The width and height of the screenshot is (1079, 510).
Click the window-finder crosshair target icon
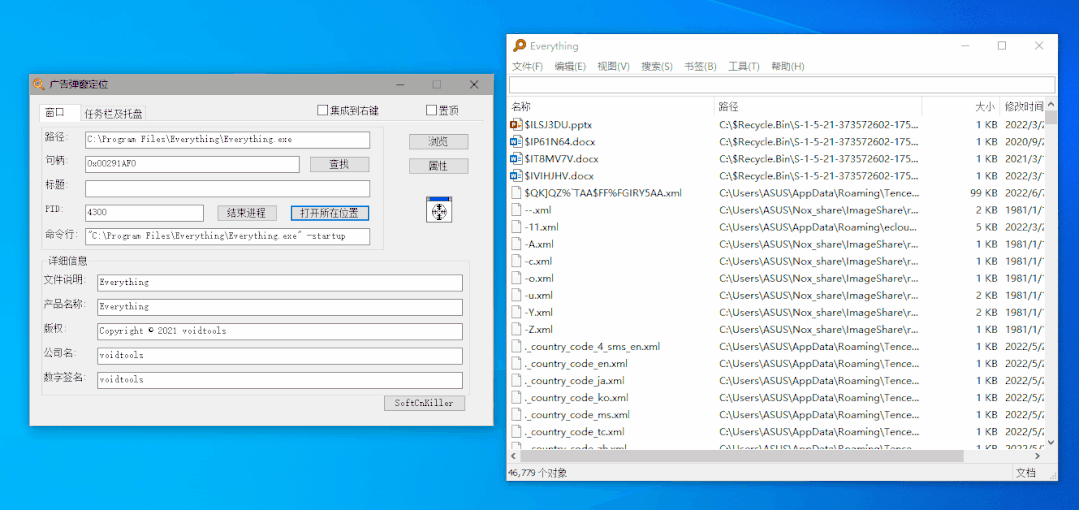point(439,211)
